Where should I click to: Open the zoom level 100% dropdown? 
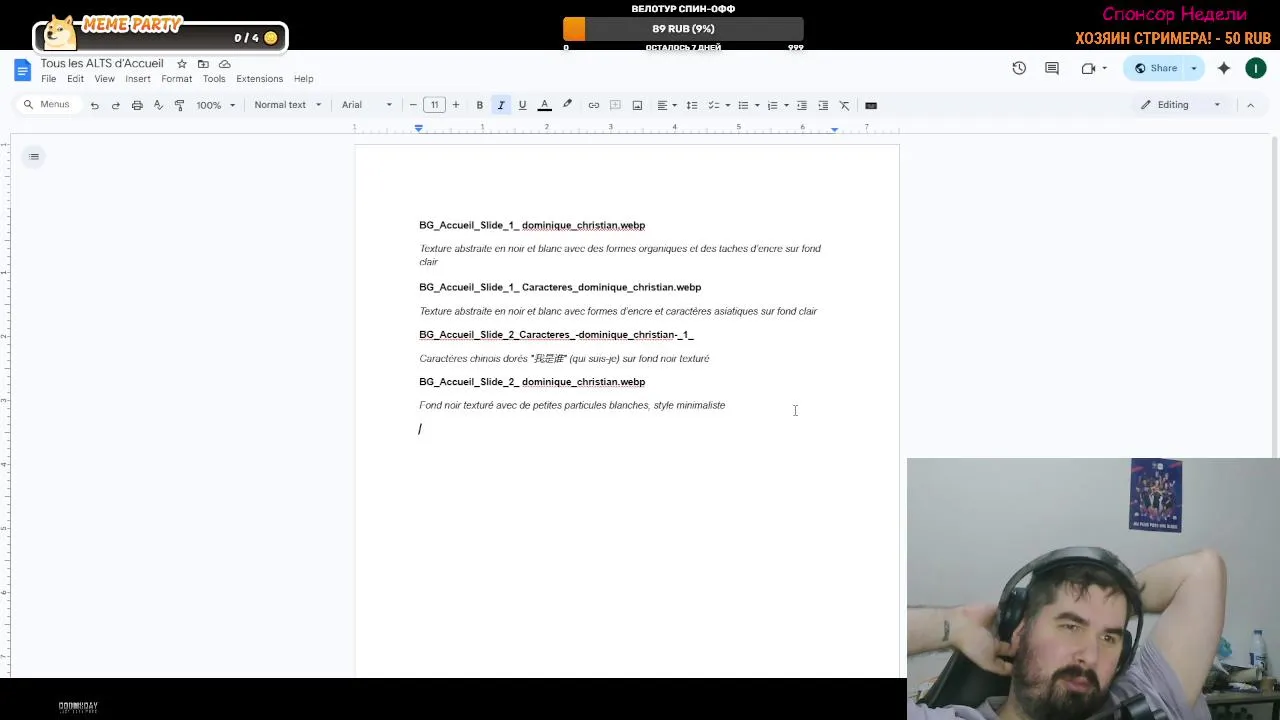[x=216, y=105]
